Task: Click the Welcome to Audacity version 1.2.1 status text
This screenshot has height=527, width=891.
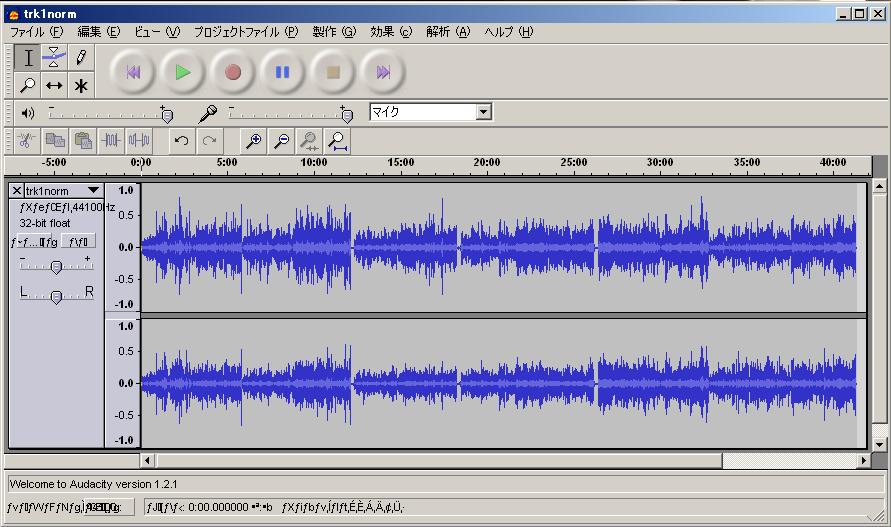Action: (x=94, y=484)
